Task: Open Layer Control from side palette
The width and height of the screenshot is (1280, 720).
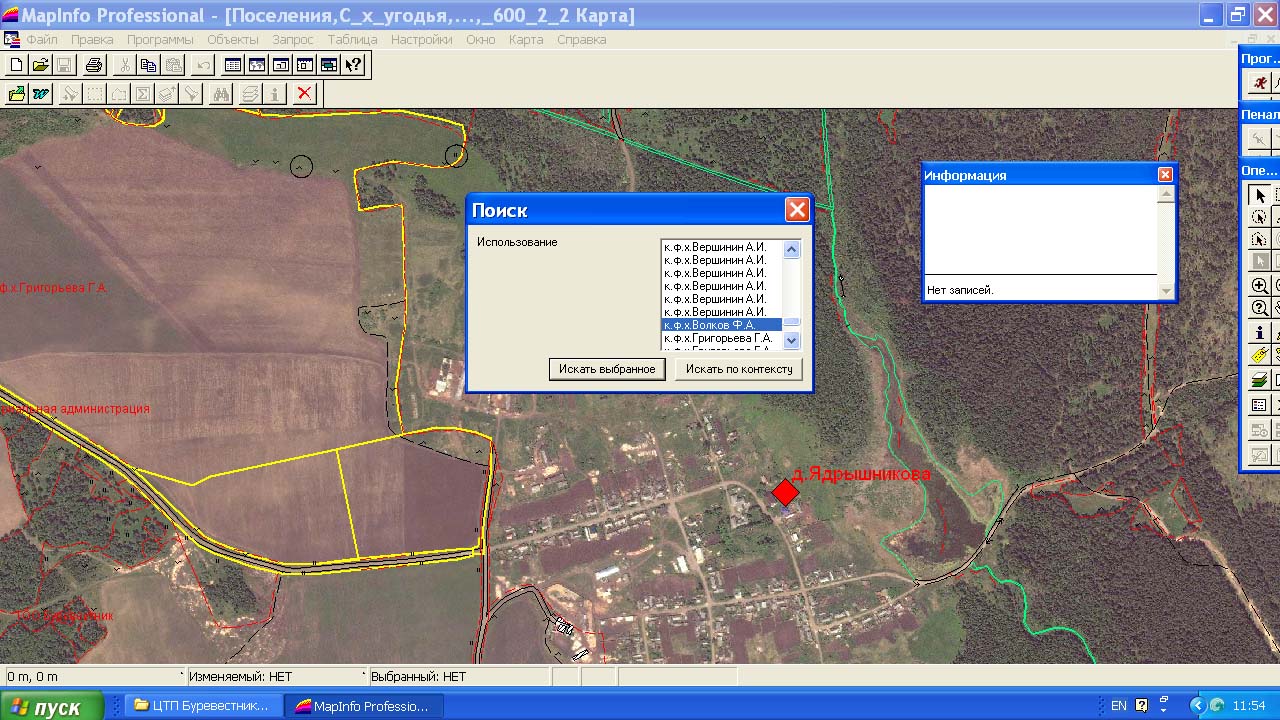Action: (1260, 380)
